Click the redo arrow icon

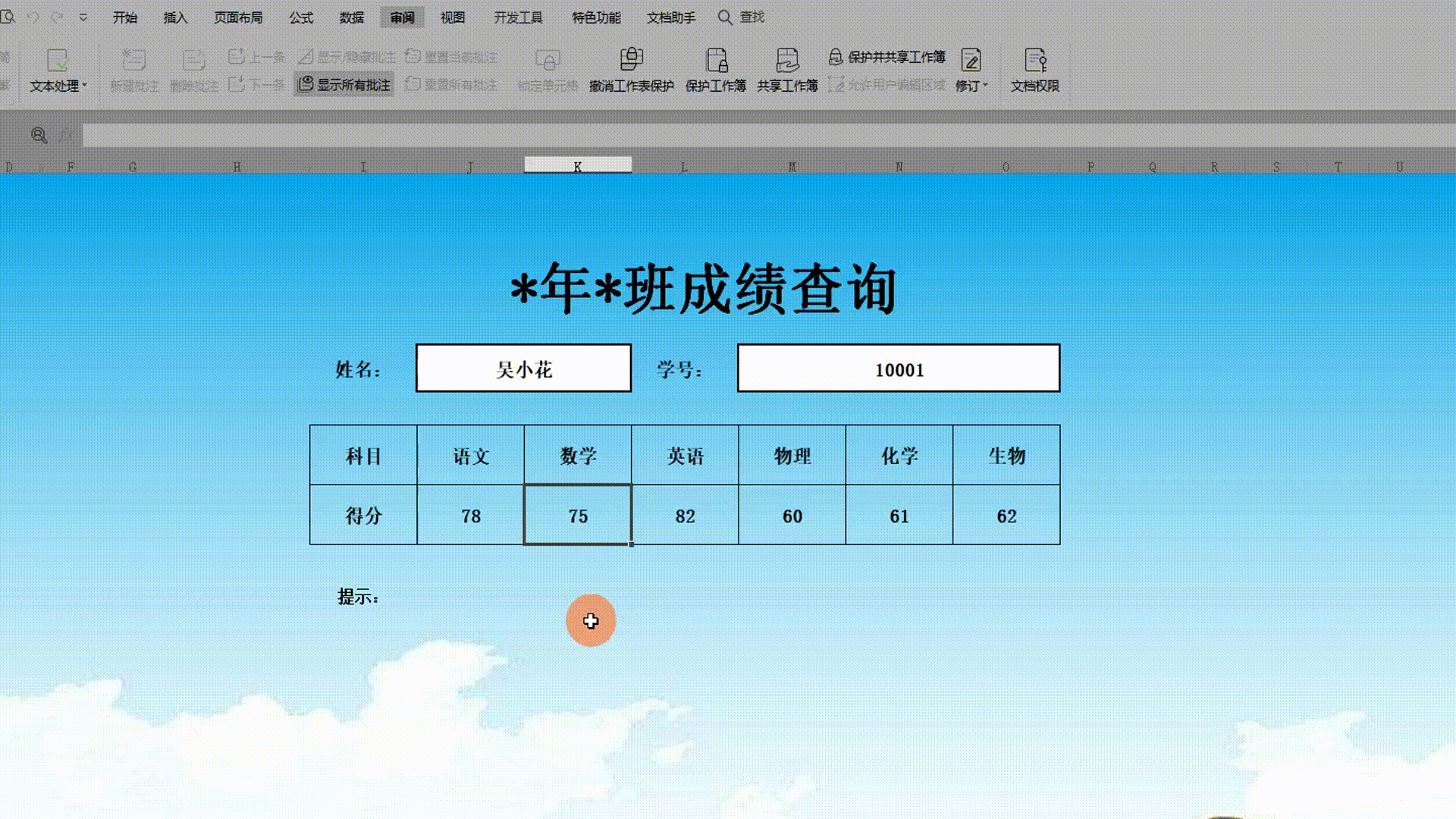click(58, 17)
